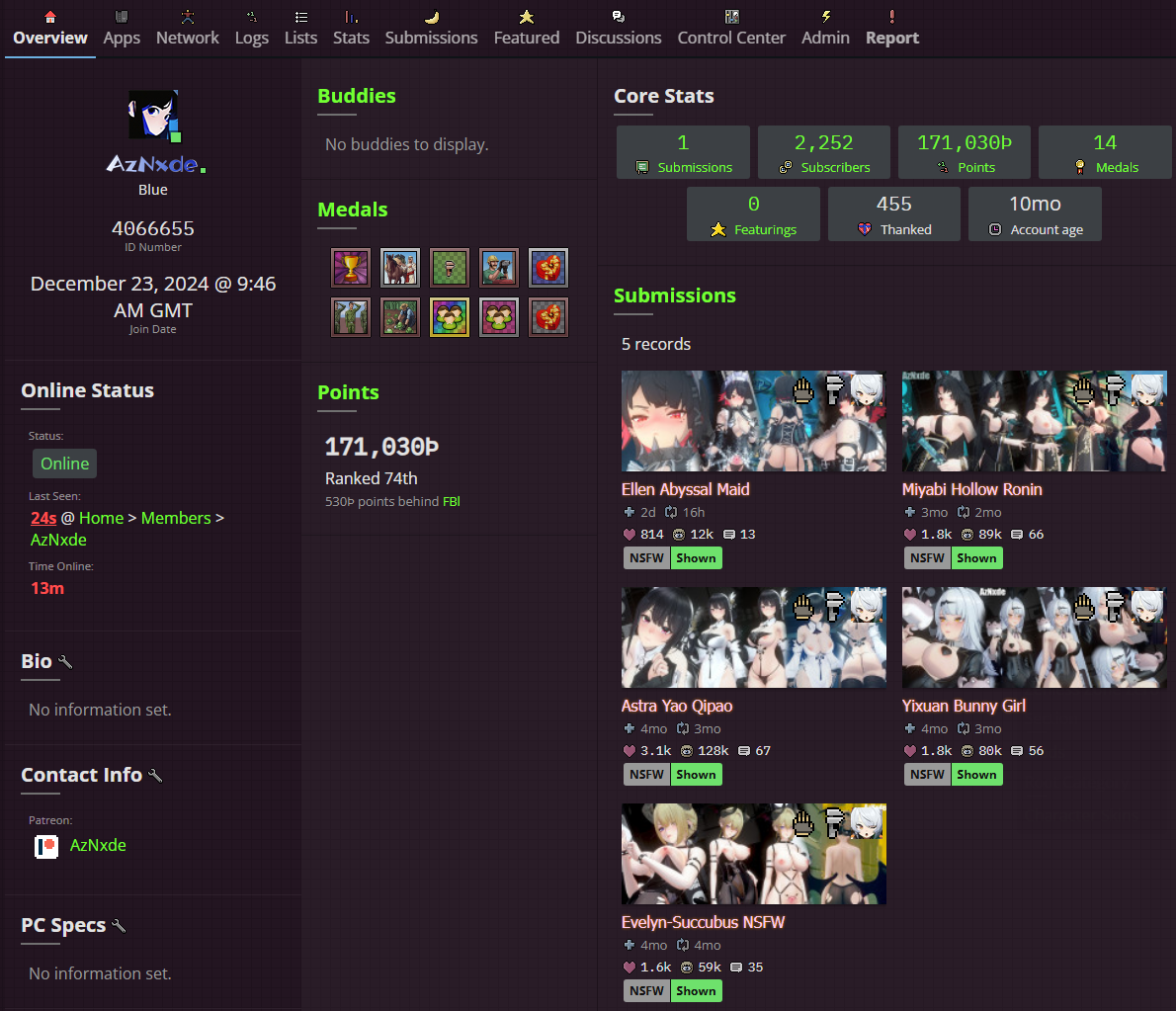
Task: Go to the Logs tab
Action: tap(251, 29)
